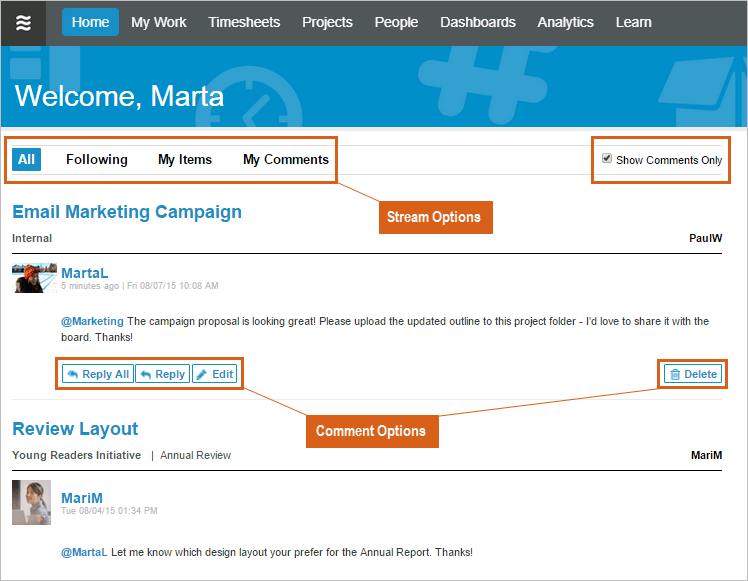Show the My Items stream tab
Image resolution: width=748 pixels, height=581 pixels.
(x=185, y=159)
